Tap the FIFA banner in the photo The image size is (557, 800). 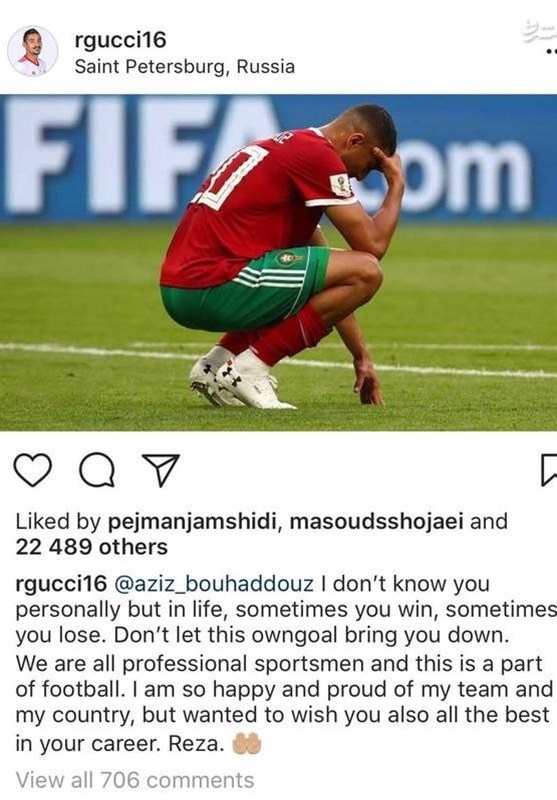(278, 156)
